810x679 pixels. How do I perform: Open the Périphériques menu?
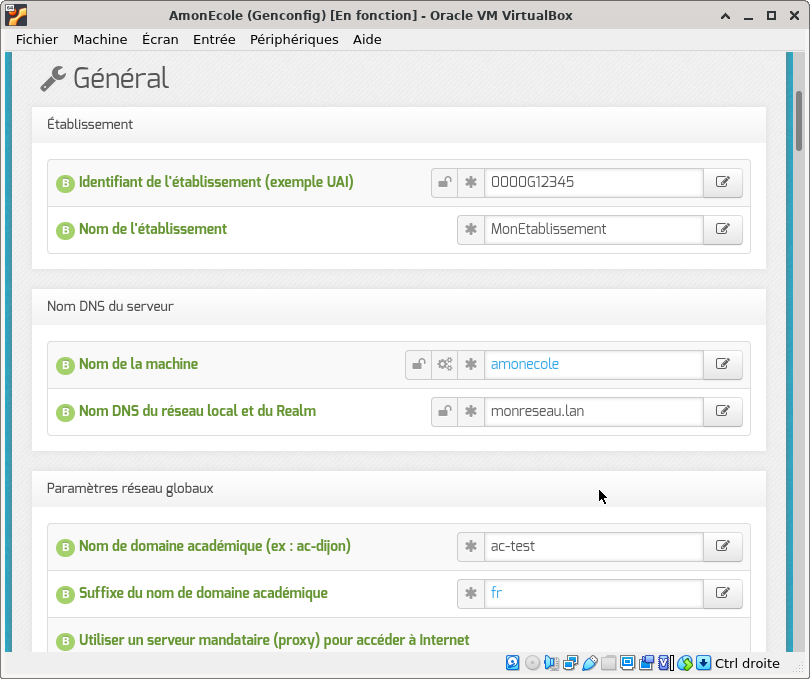[294, 40]
